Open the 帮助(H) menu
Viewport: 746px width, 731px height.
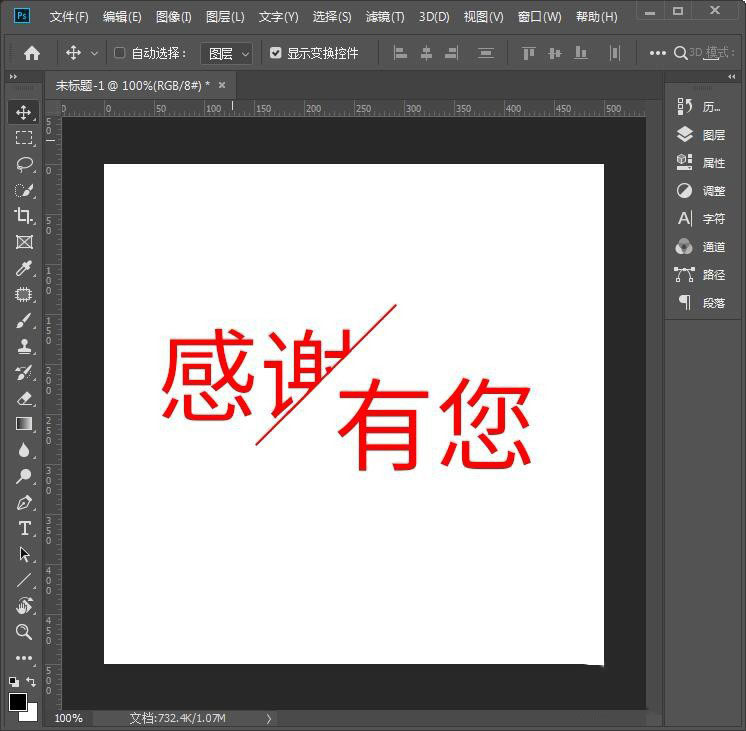[x=597, y=17]
